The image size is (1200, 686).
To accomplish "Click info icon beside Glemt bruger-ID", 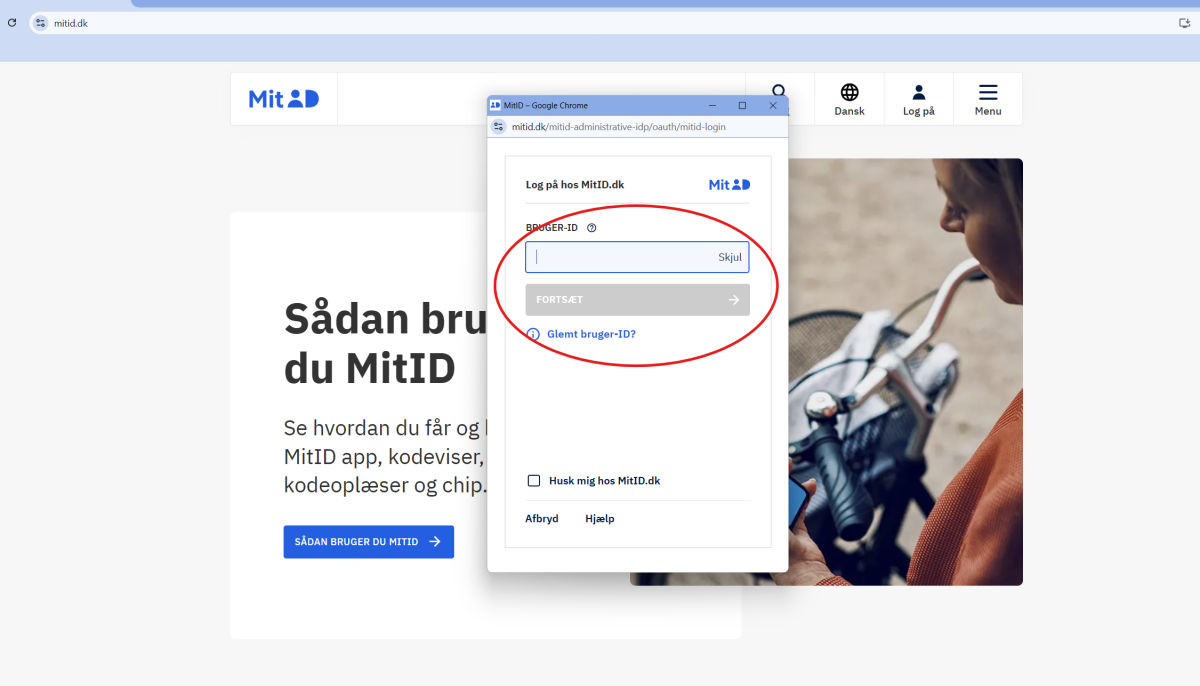I will [533, 334].
